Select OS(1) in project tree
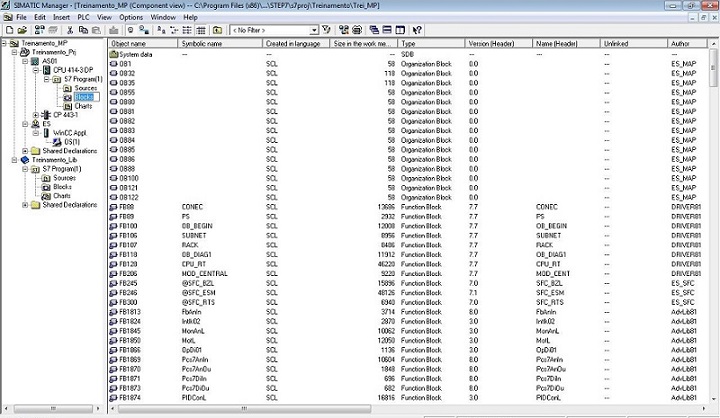720x418 pixels. pos(72,142)
